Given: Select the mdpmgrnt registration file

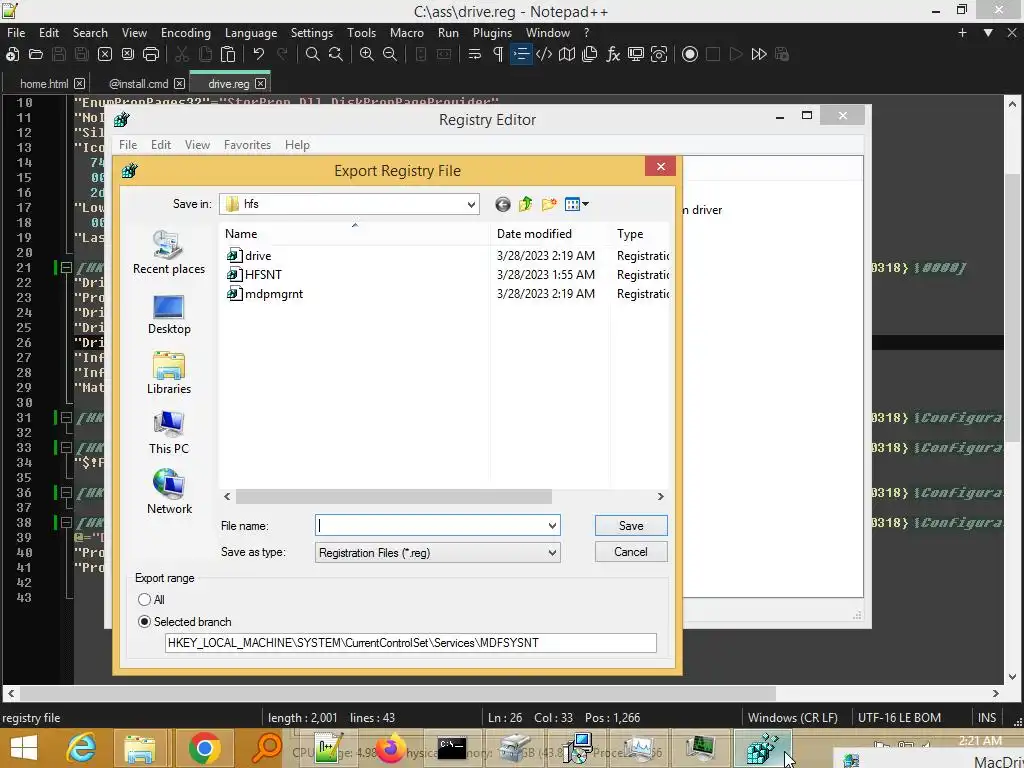Looking at the screenshot, I should coord(265,294).
